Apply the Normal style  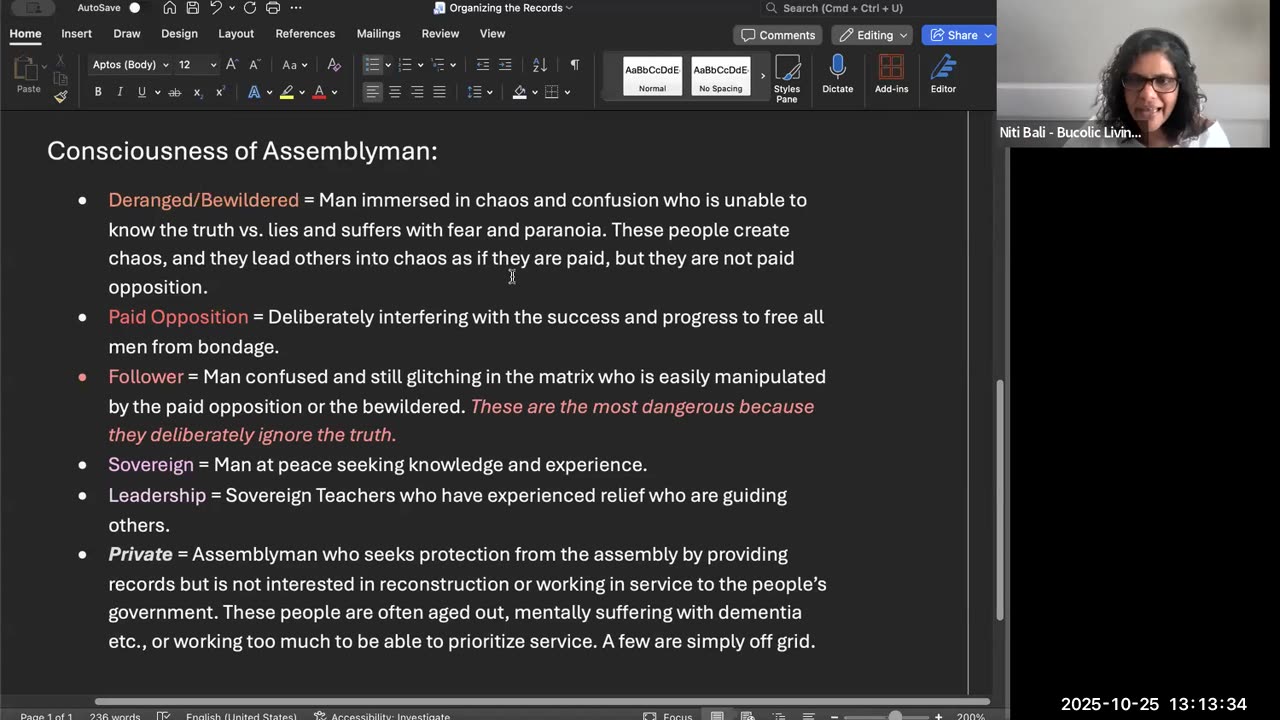[652, 76]
